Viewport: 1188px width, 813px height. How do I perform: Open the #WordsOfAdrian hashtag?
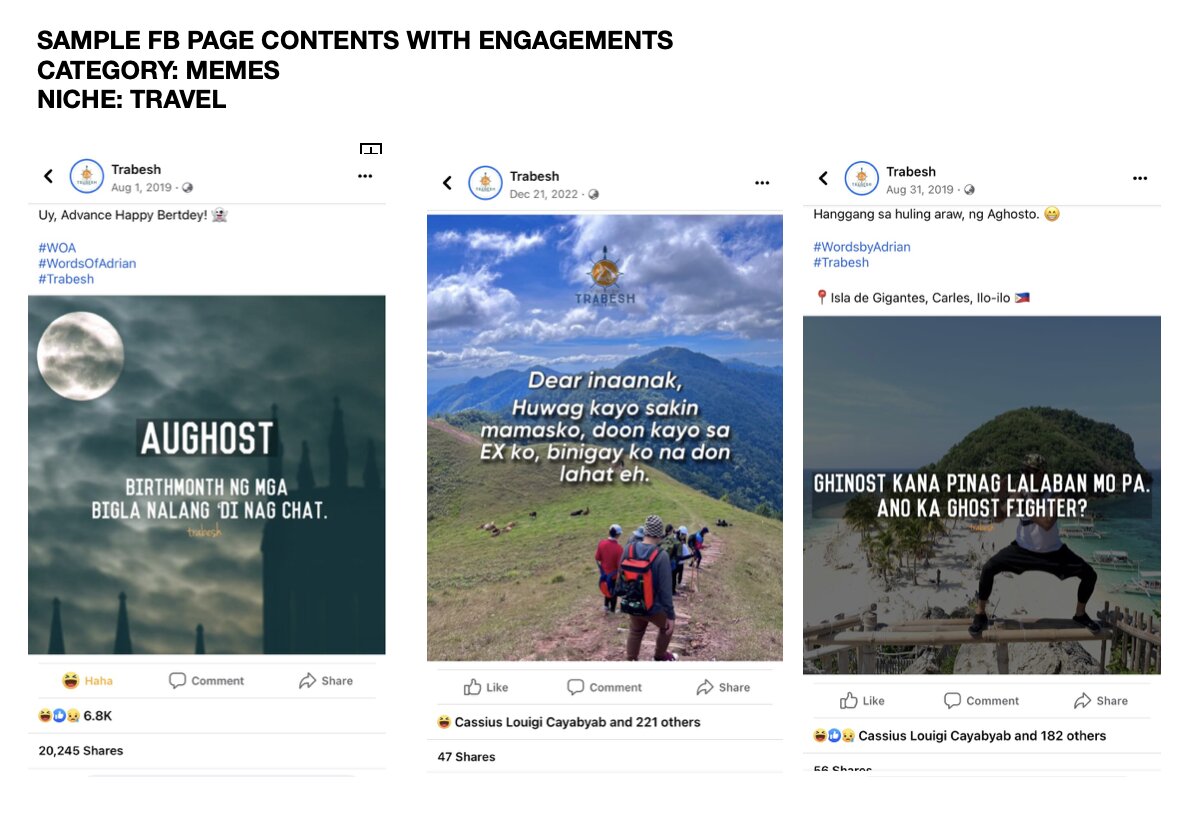click(x=87, y=264)
